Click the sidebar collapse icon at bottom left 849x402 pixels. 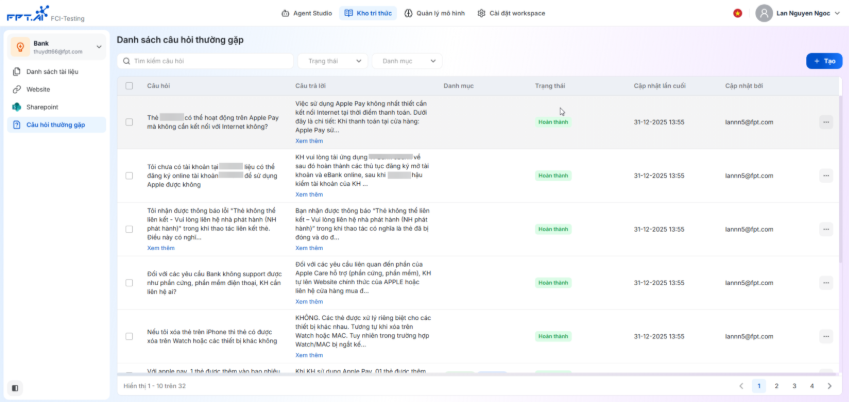coord(14,388)
